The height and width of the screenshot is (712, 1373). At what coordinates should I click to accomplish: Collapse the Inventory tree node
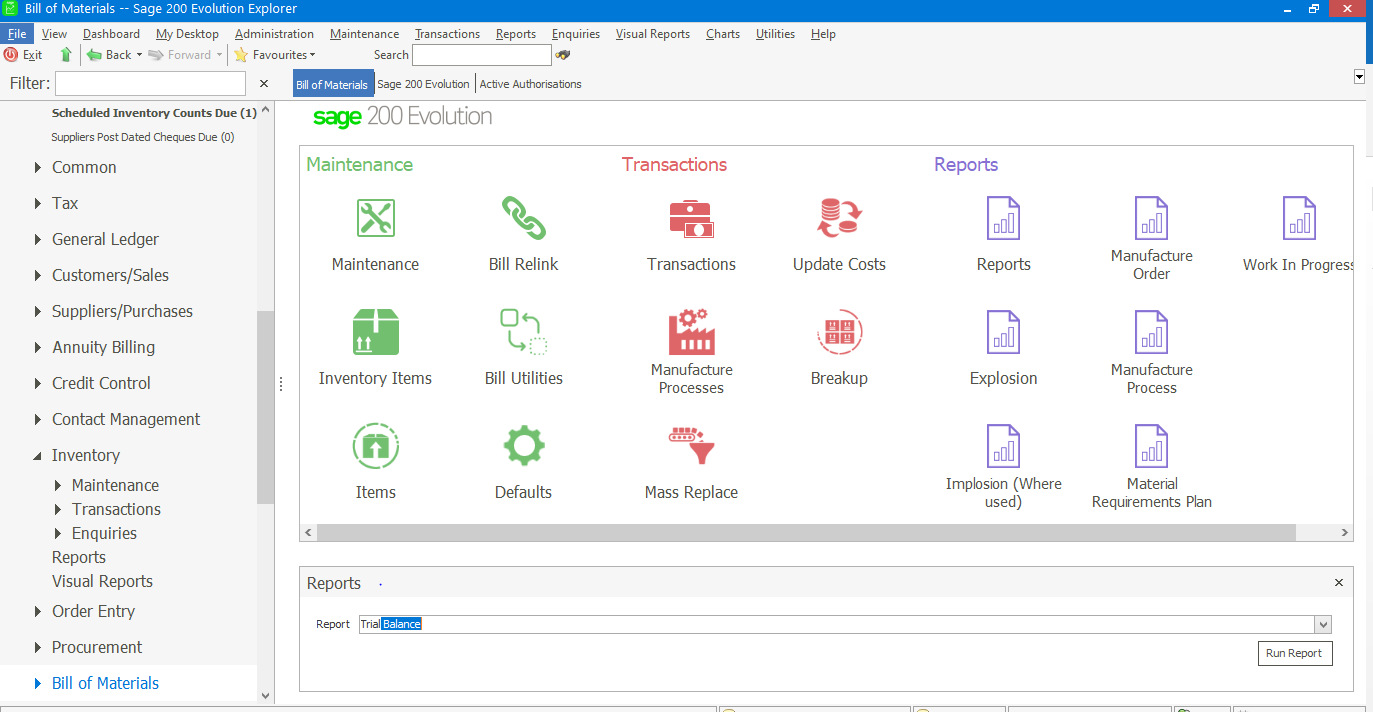coord(38,455)
